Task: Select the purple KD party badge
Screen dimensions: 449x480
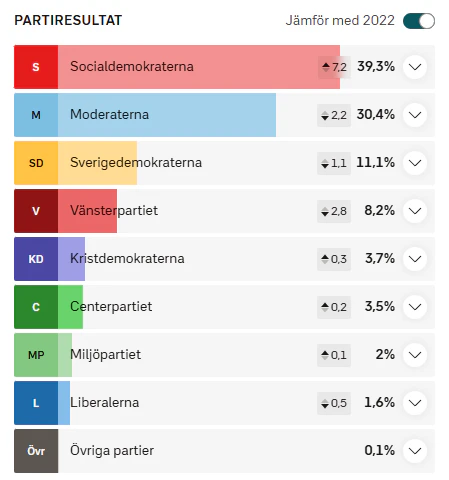Action: [36, 259]
